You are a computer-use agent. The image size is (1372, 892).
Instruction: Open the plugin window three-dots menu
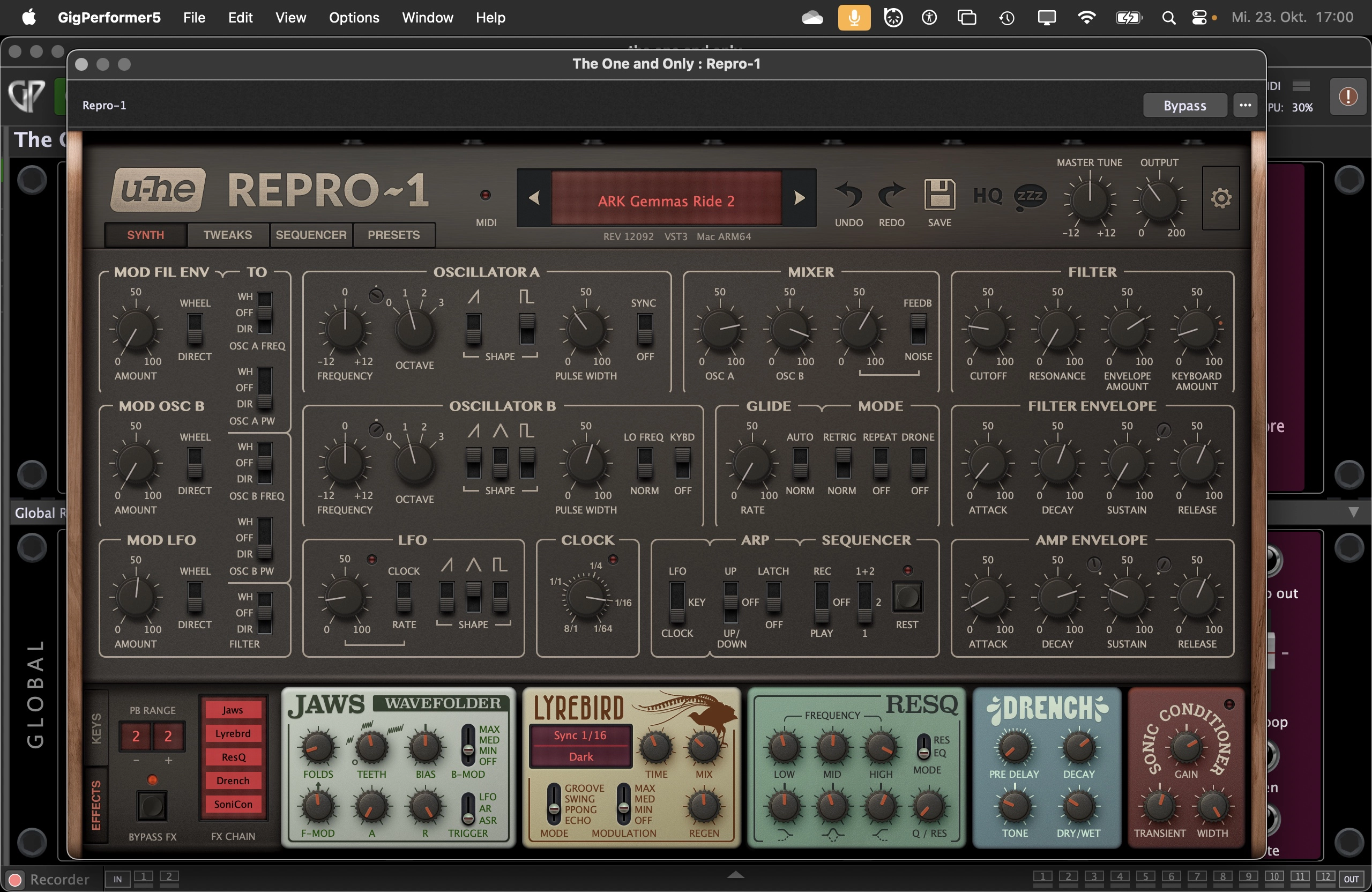click(x=1245, y=106)
